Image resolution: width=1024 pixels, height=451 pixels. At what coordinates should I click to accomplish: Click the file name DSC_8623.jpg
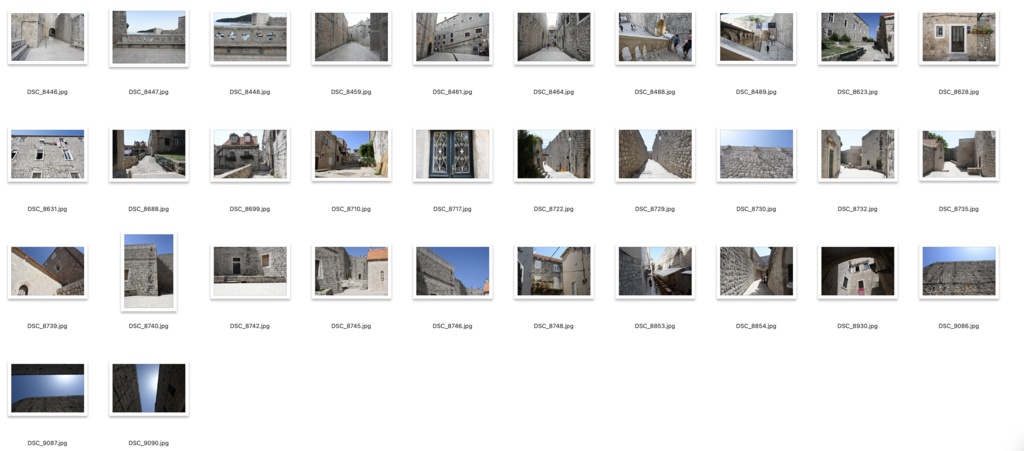(857, 92)
